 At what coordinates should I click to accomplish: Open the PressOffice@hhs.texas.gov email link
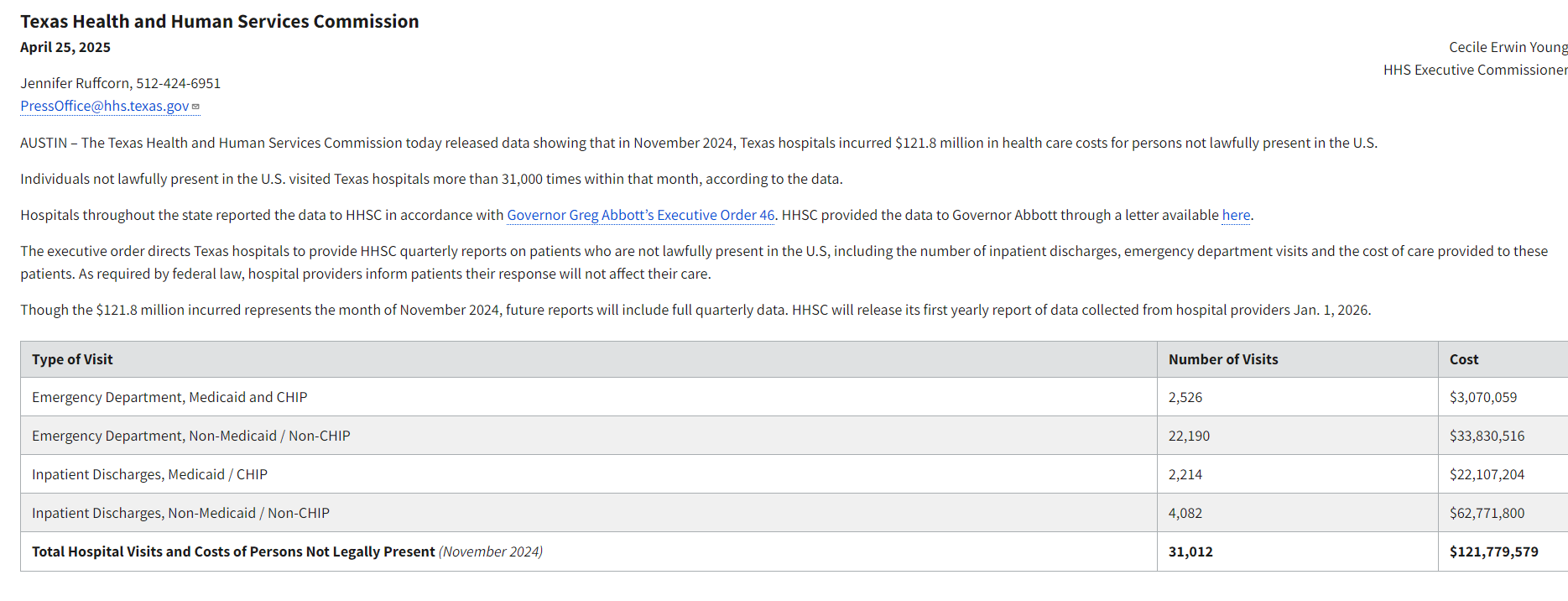click(105, 106)
